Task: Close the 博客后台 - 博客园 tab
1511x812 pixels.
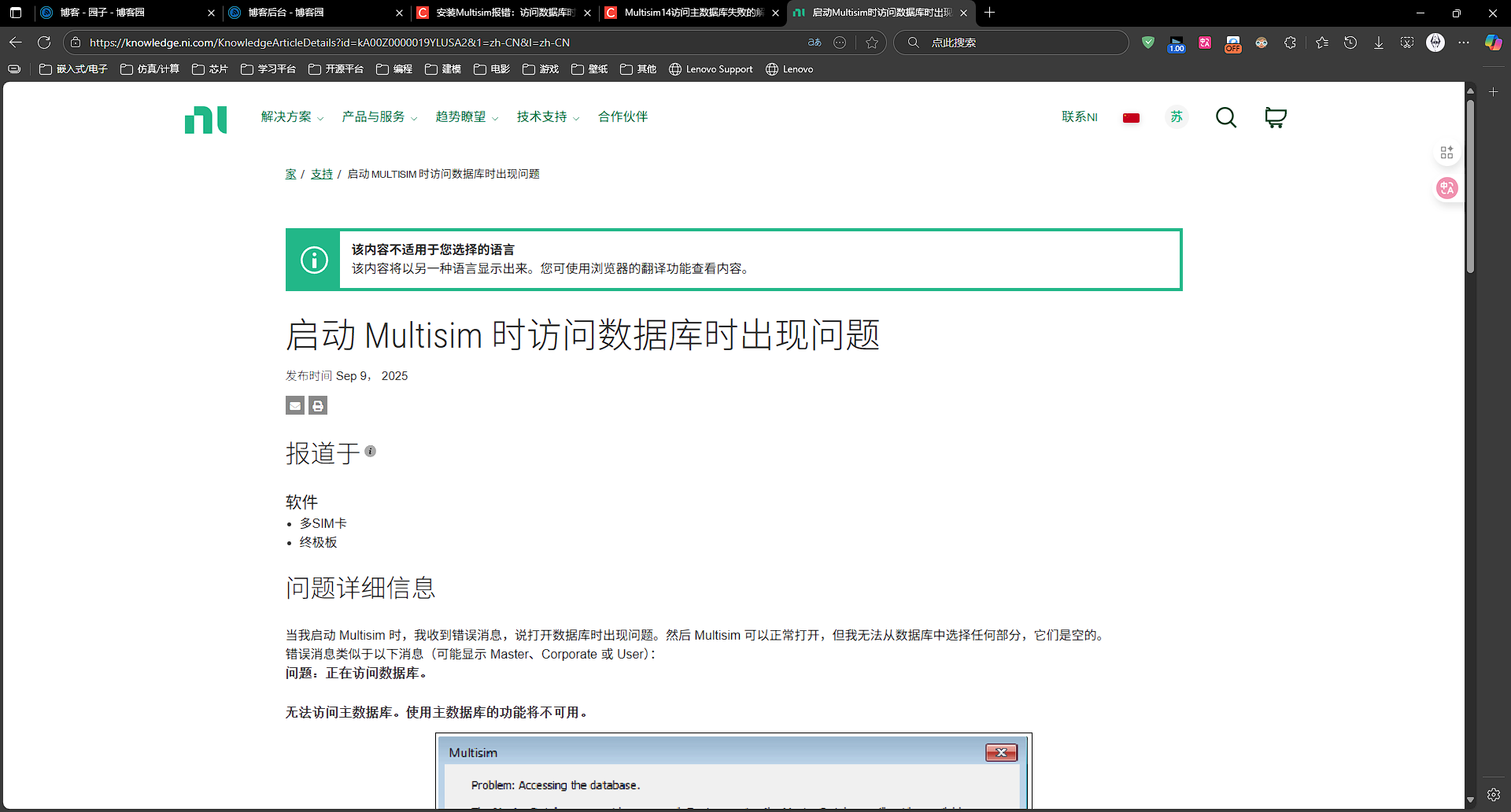Action: (x=399, y=13)
